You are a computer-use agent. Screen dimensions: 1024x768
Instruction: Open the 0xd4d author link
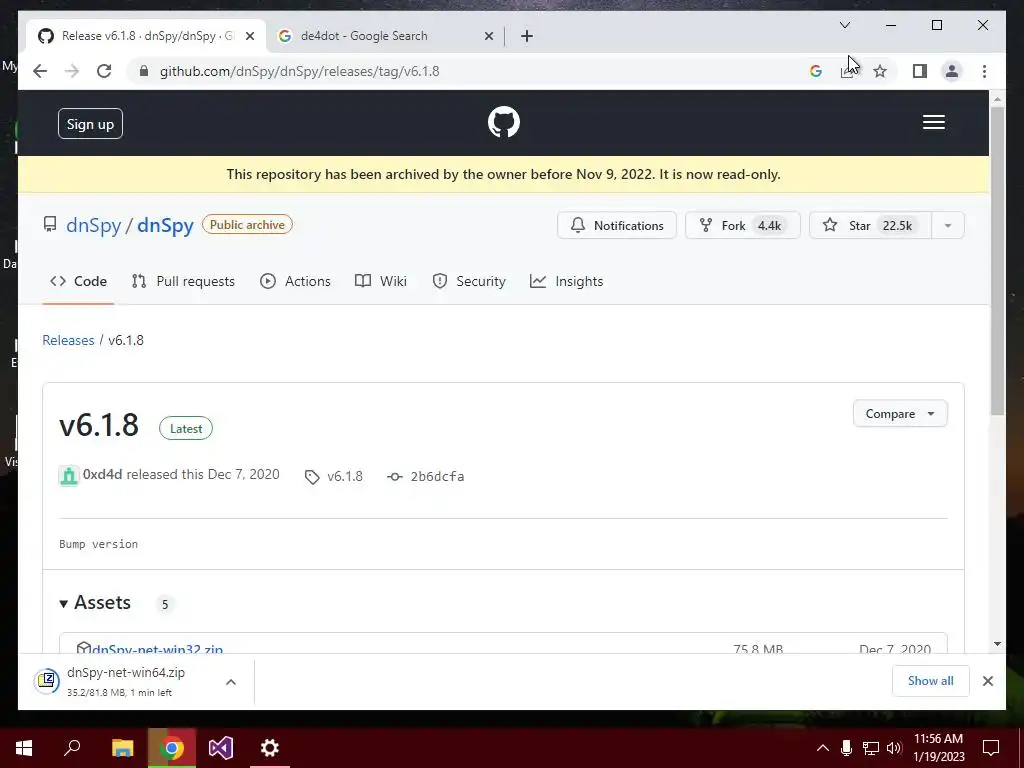[103, 474]
